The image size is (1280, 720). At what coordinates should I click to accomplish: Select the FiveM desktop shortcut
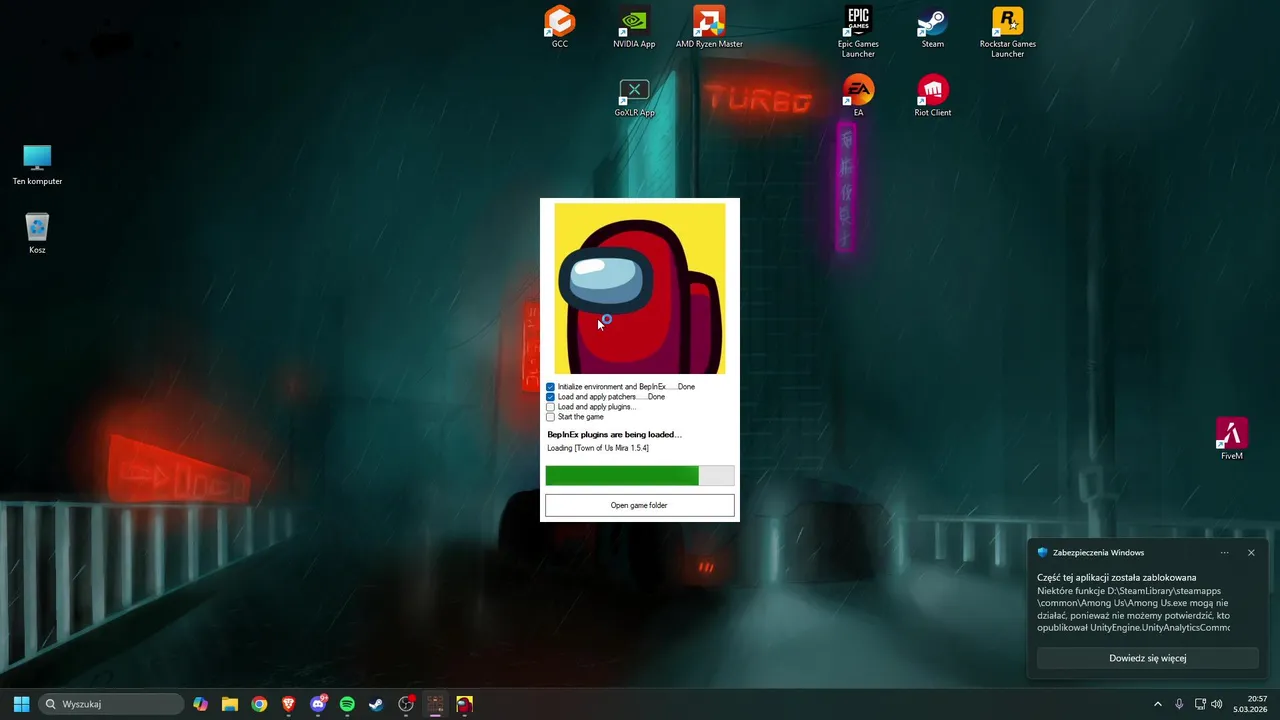click(x=1232, y=439)
